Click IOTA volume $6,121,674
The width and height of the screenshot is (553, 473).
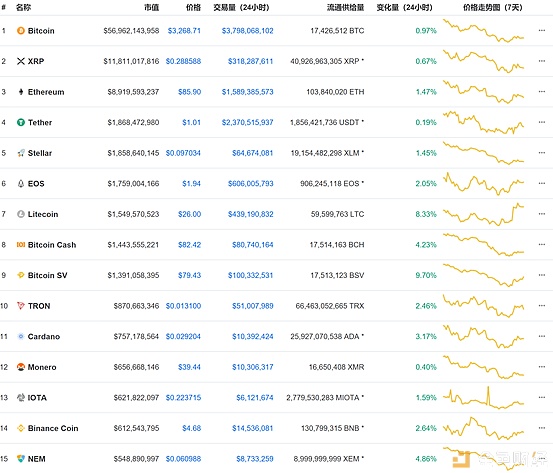point(255,398)
